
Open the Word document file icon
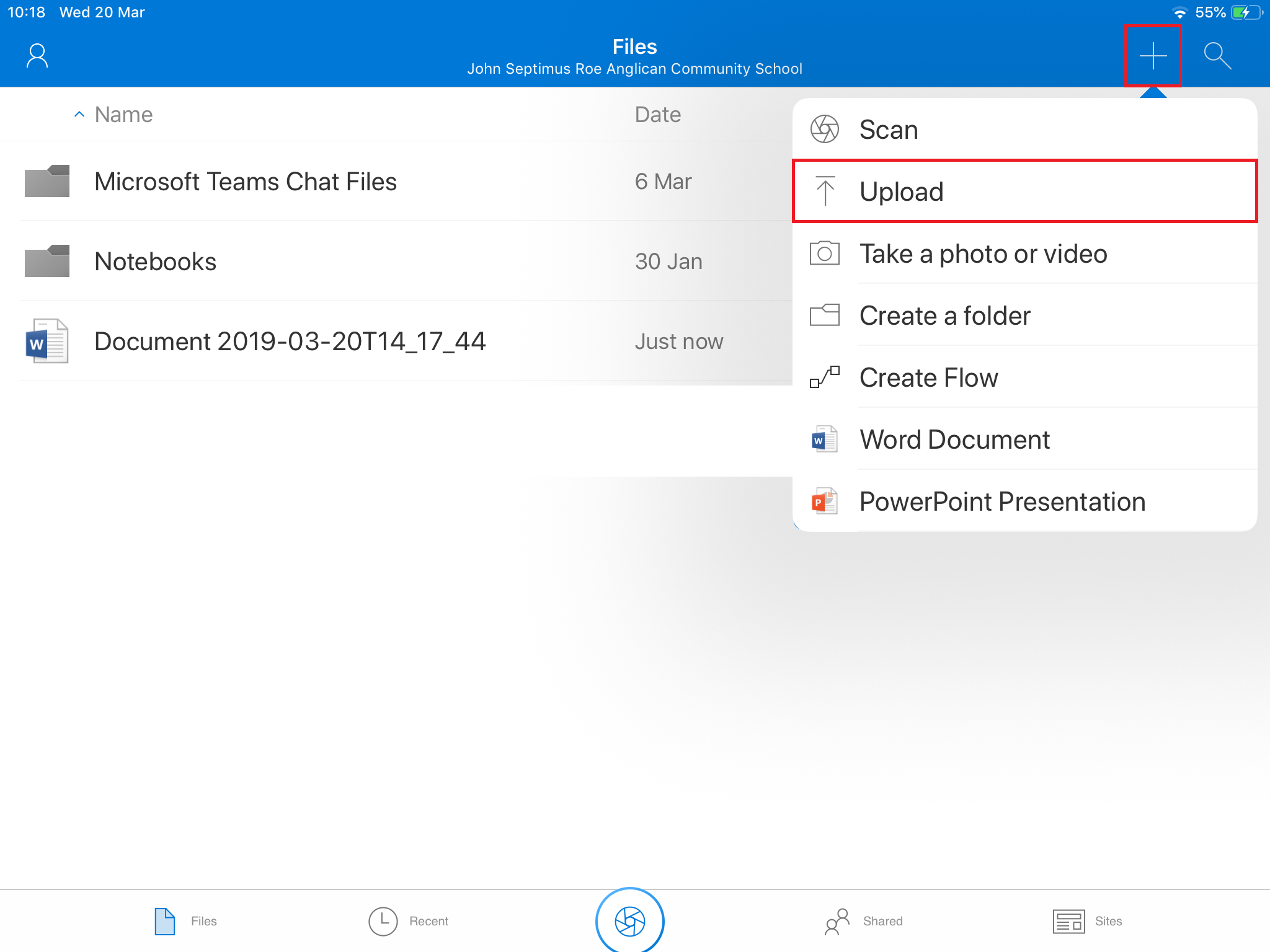[47, 341]
